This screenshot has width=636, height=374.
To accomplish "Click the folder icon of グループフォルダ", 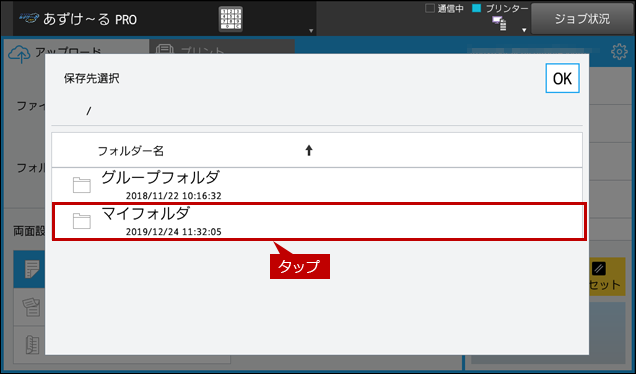I will click(x=82, y=185).
